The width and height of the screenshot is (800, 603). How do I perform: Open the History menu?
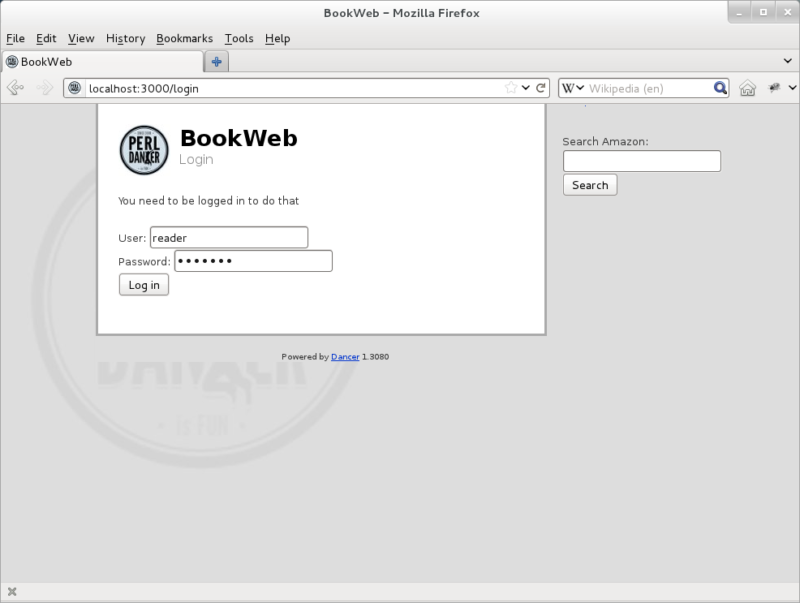pos(125,38)
